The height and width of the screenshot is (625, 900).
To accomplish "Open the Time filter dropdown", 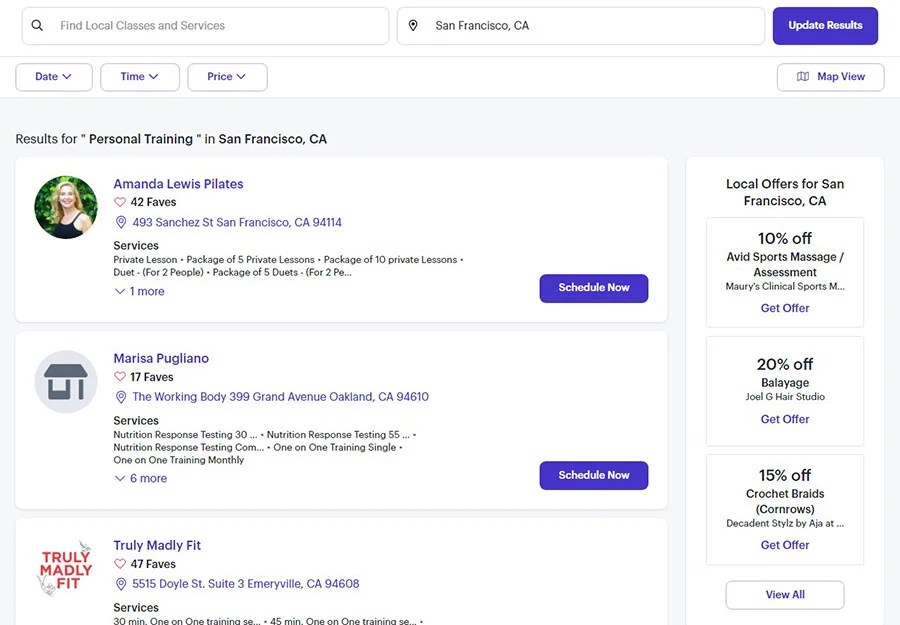I will (x=139, y=77).
